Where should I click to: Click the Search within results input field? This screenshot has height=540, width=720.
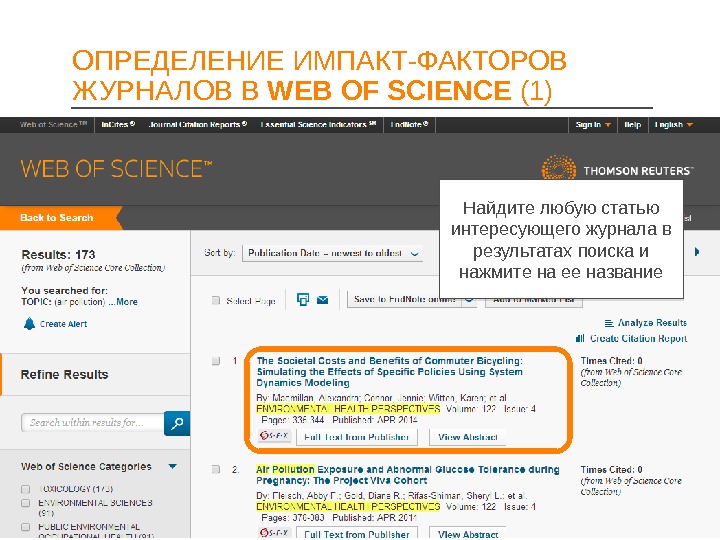[93, 422]
